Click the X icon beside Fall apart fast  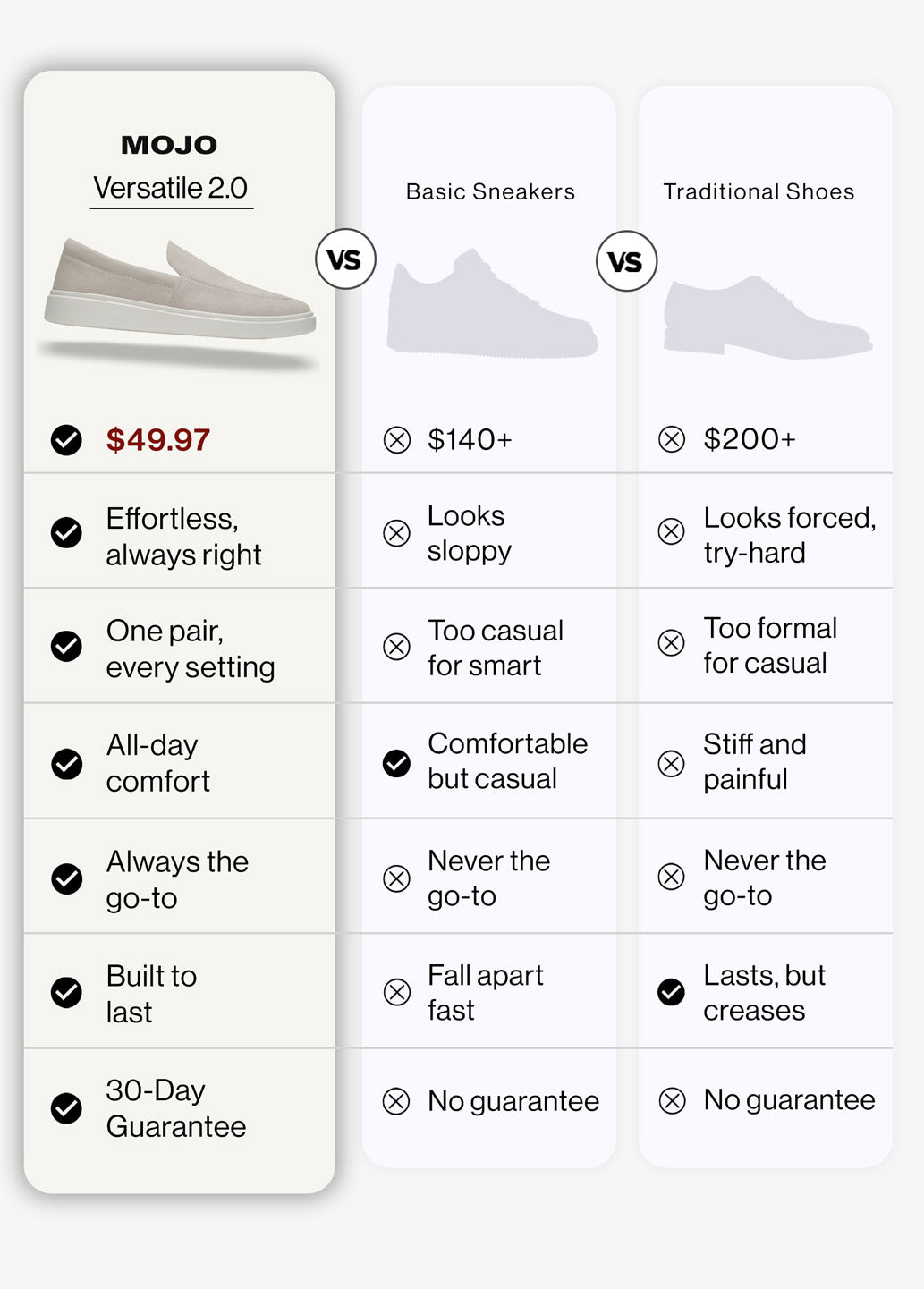point(397,992)
